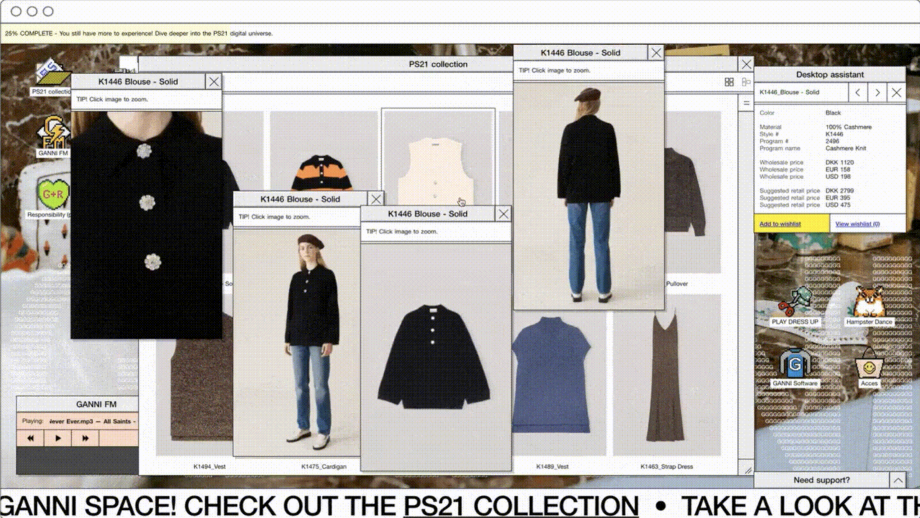This screenshot has width=920, height=518.
Task: Click the 25% COMPLETE progress message
Action: coord(139,33)
